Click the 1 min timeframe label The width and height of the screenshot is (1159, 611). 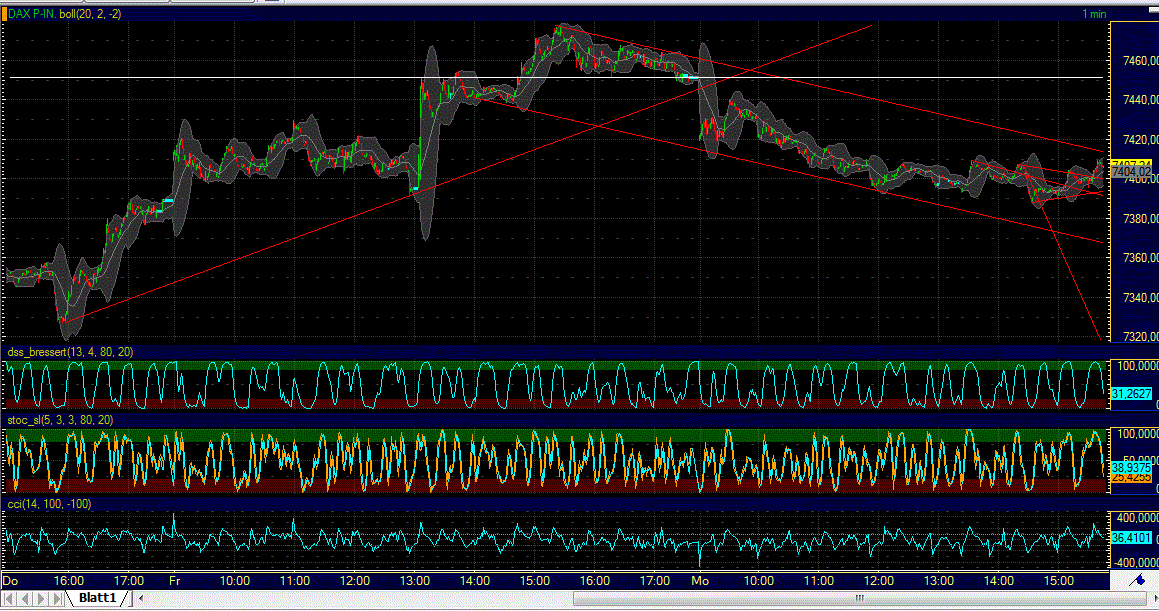[x=1094, y=14]
